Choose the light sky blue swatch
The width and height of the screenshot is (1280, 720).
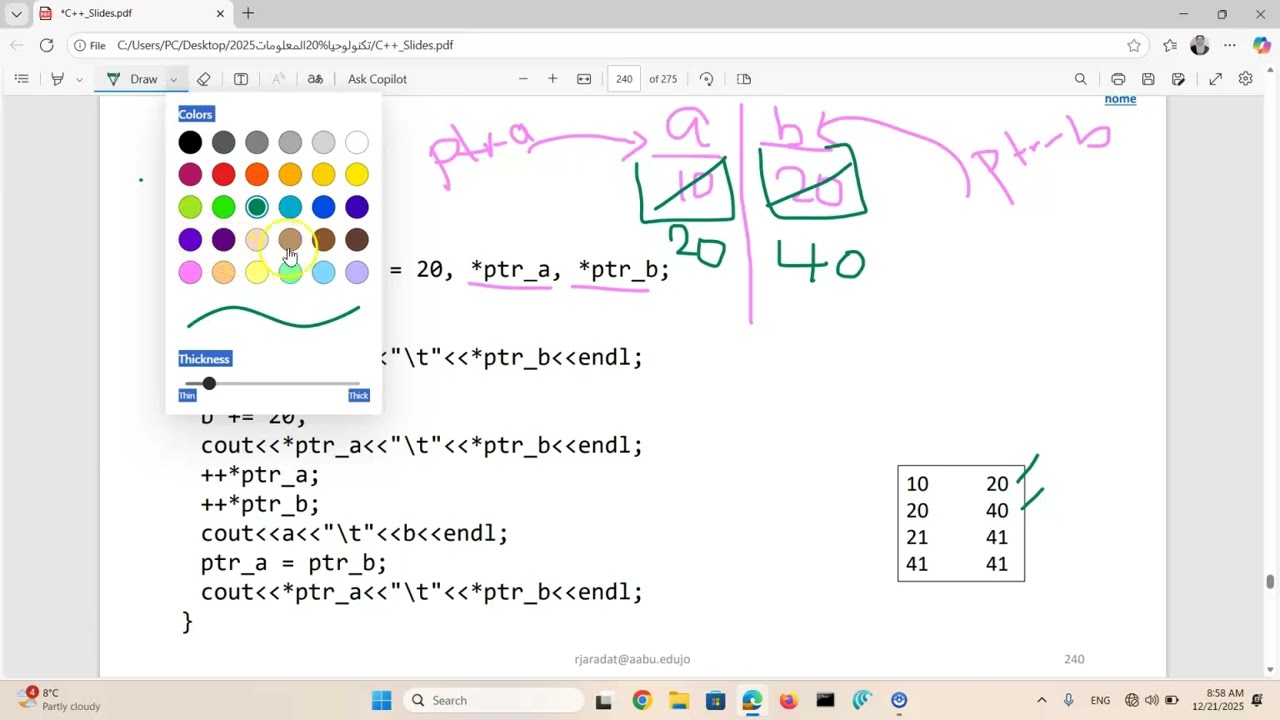tap(323, 272)
